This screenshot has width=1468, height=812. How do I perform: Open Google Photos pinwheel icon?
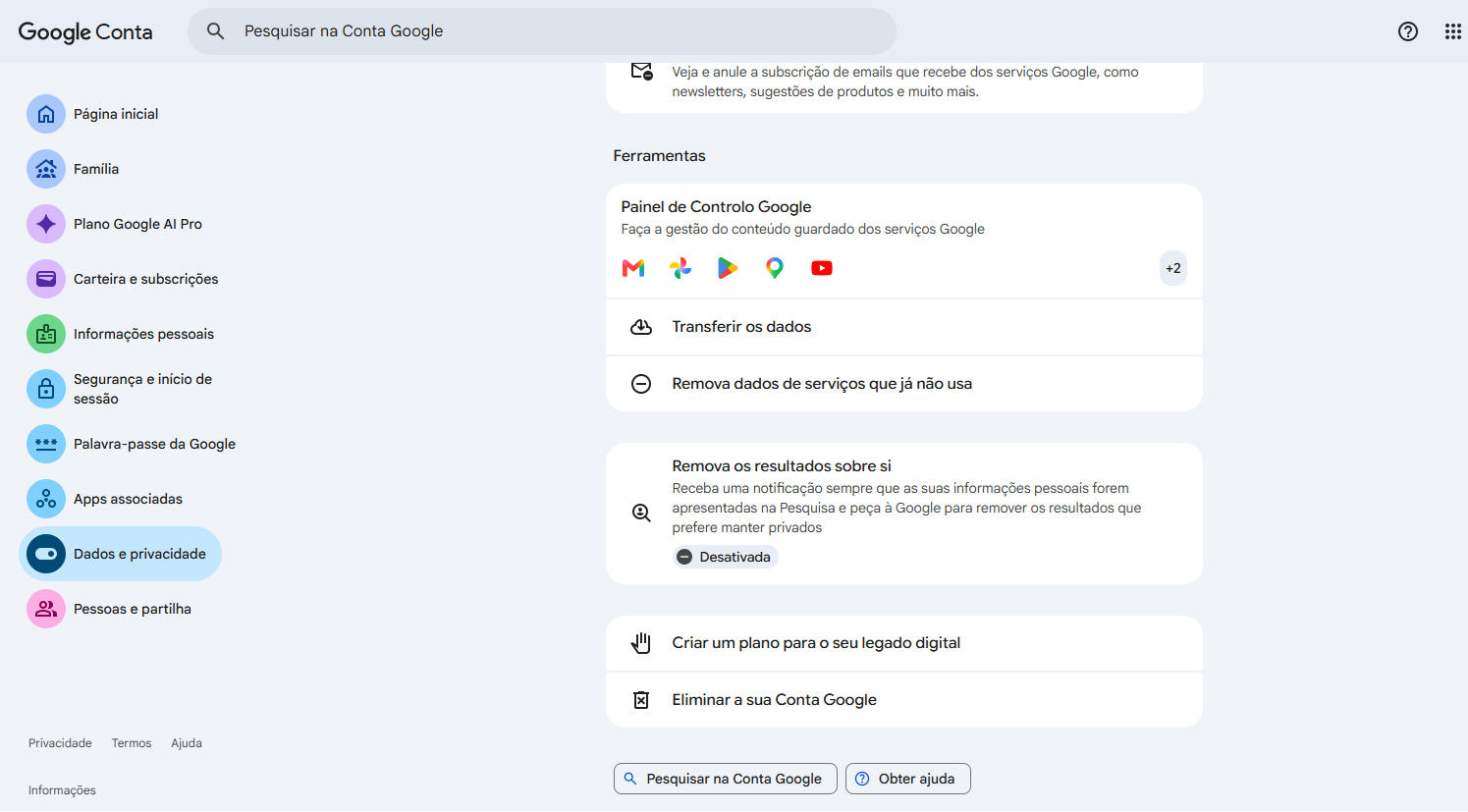(680, 268)
